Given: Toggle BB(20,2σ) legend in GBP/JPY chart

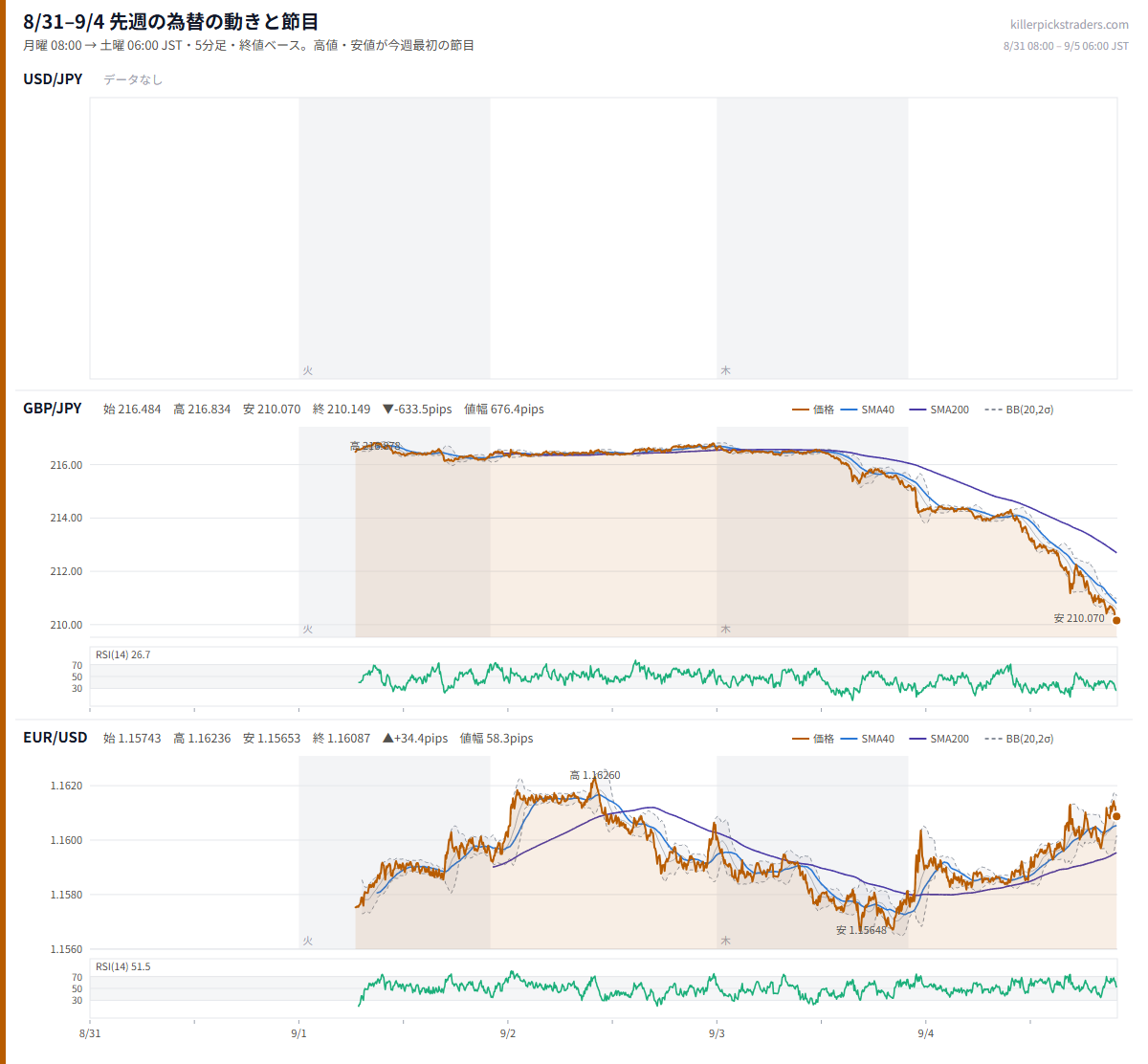Looking at the screenshot, I should (1019, 410).
